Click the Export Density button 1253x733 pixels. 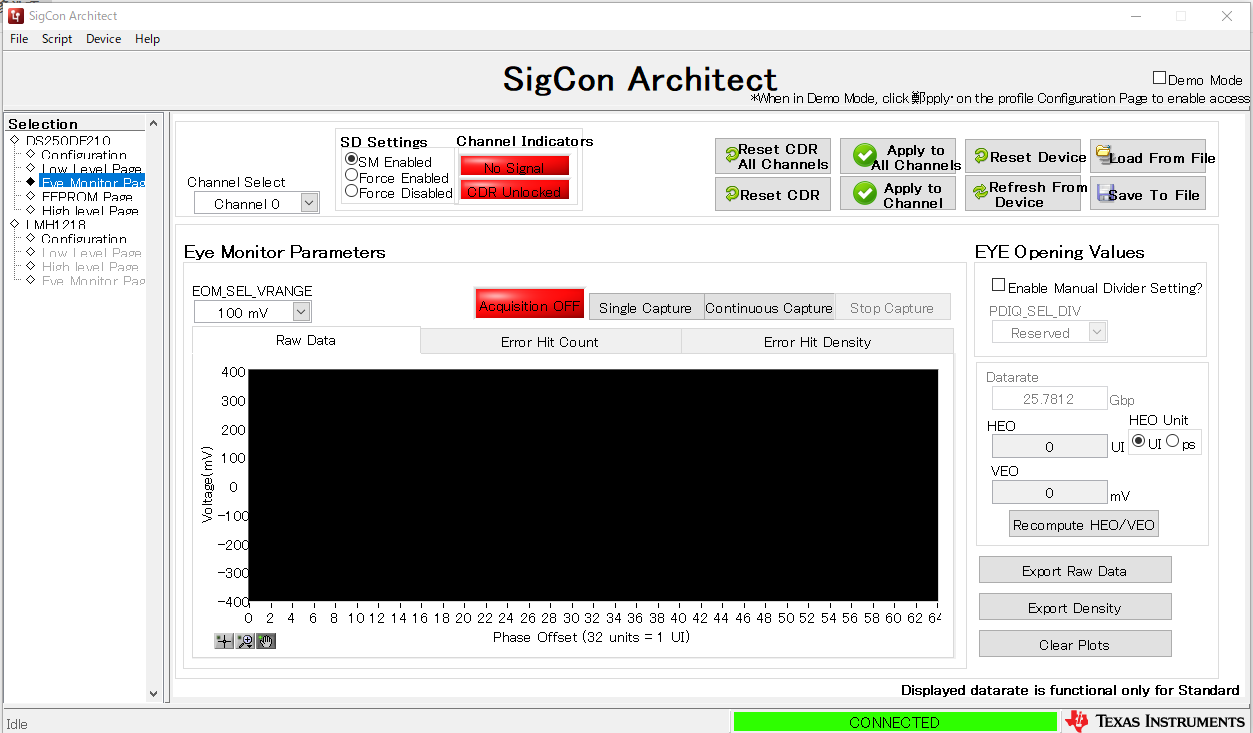[1075, 607]
